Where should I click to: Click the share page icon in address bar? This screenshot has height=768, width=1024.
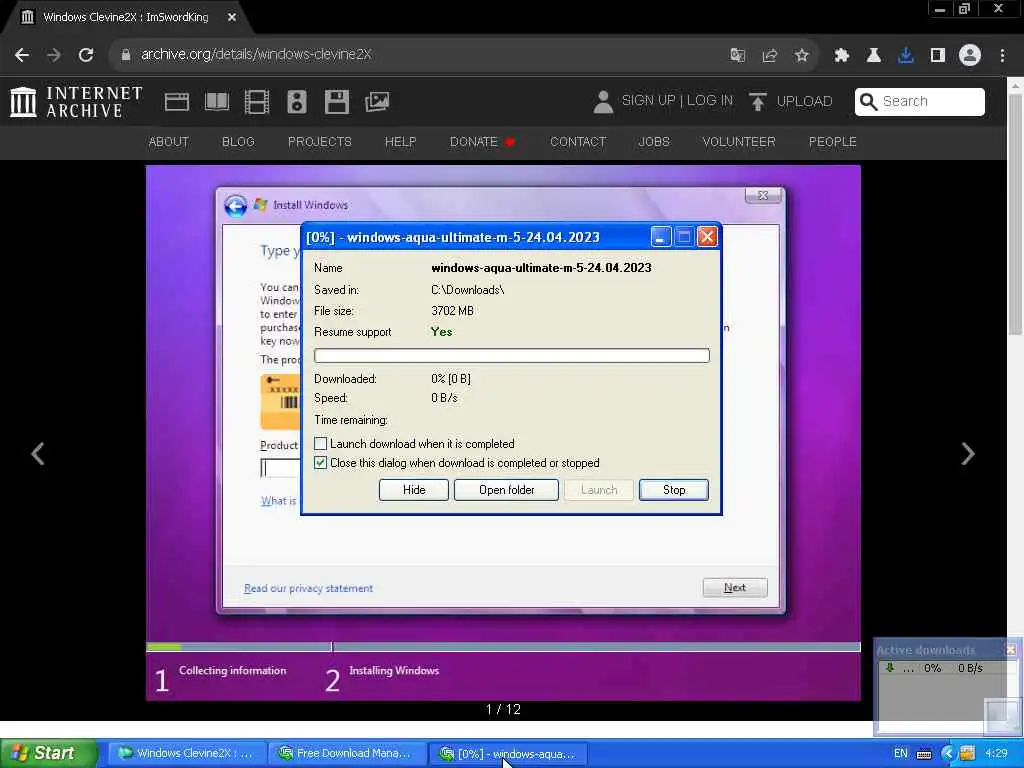tap(769, 56)
